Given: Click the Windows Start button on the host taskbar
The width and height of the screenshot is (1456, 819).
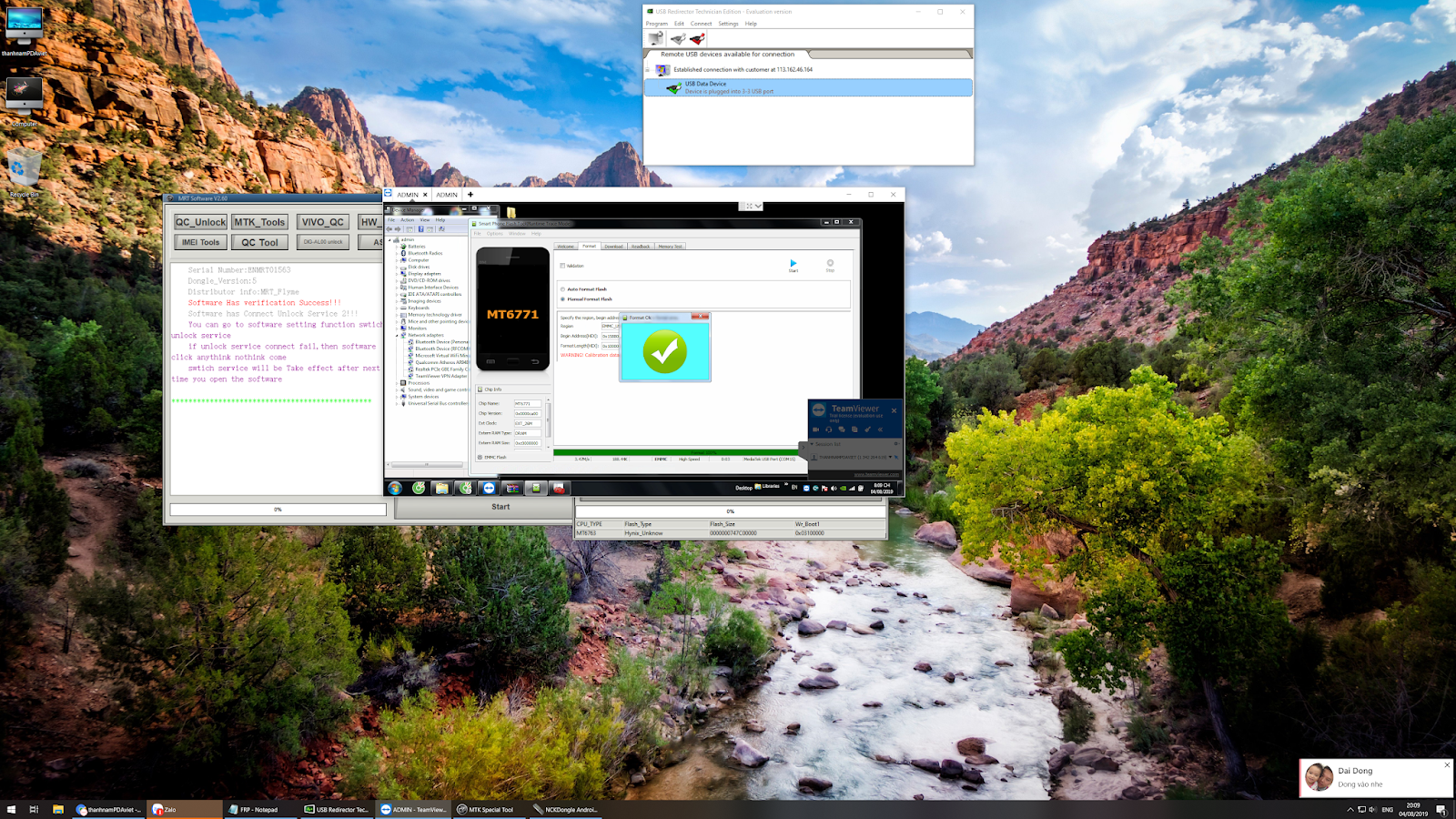Looking at the screenshot, I should tap(11, 809).
